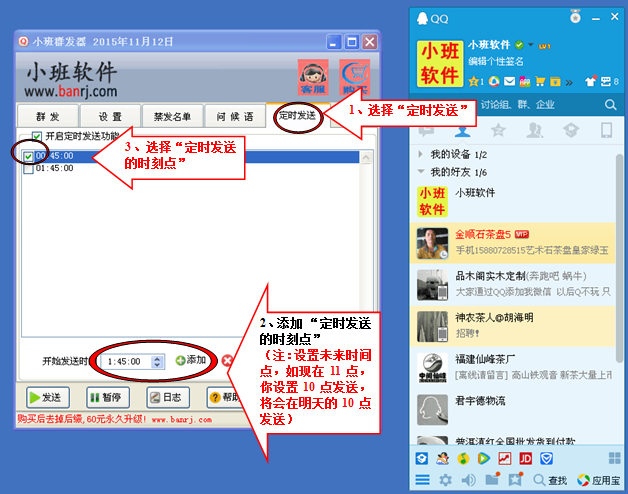Open the 应用宝 app button
628x494 pixels.
pos(599,480)
